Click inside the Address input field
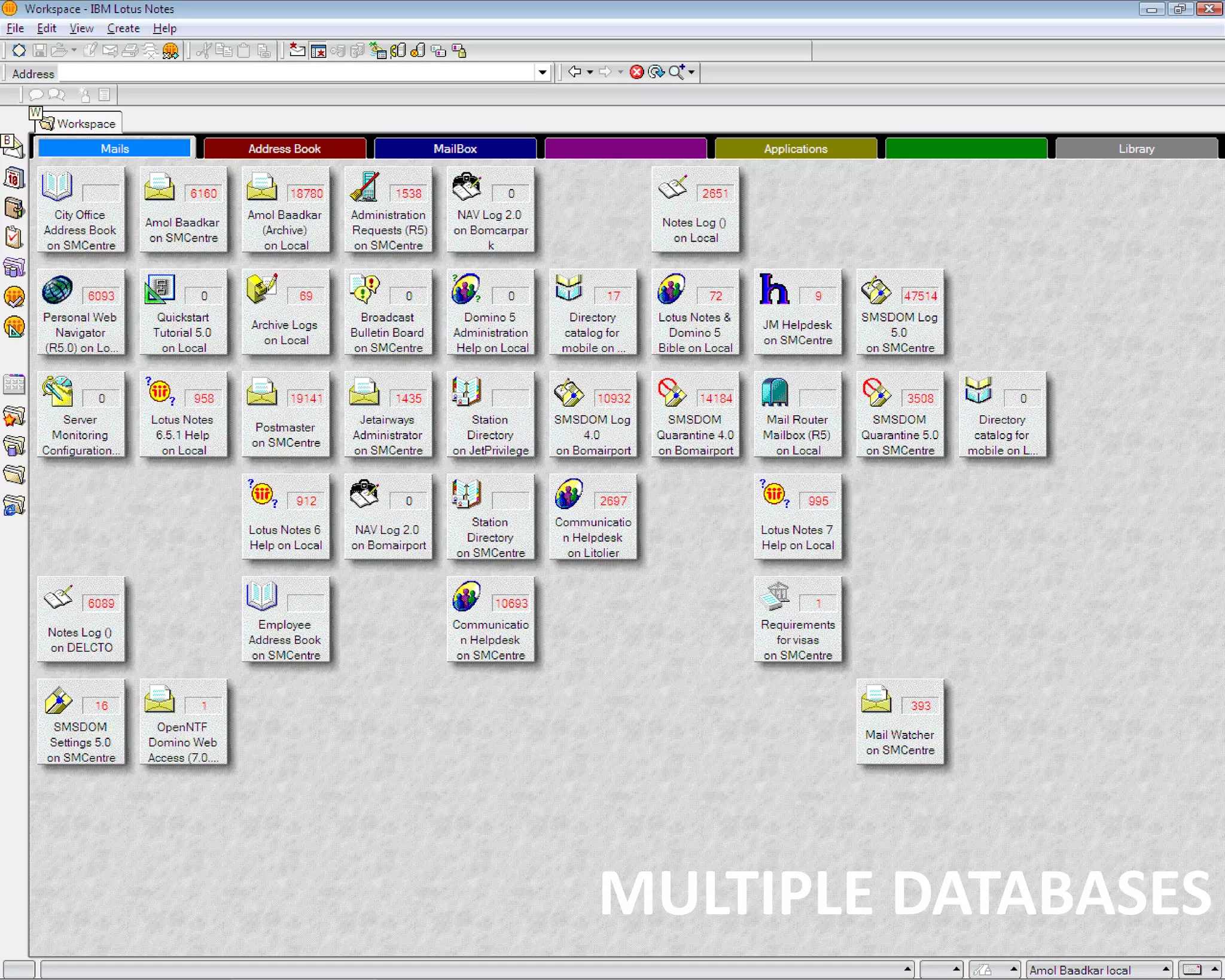 click(x=297, y=73)
